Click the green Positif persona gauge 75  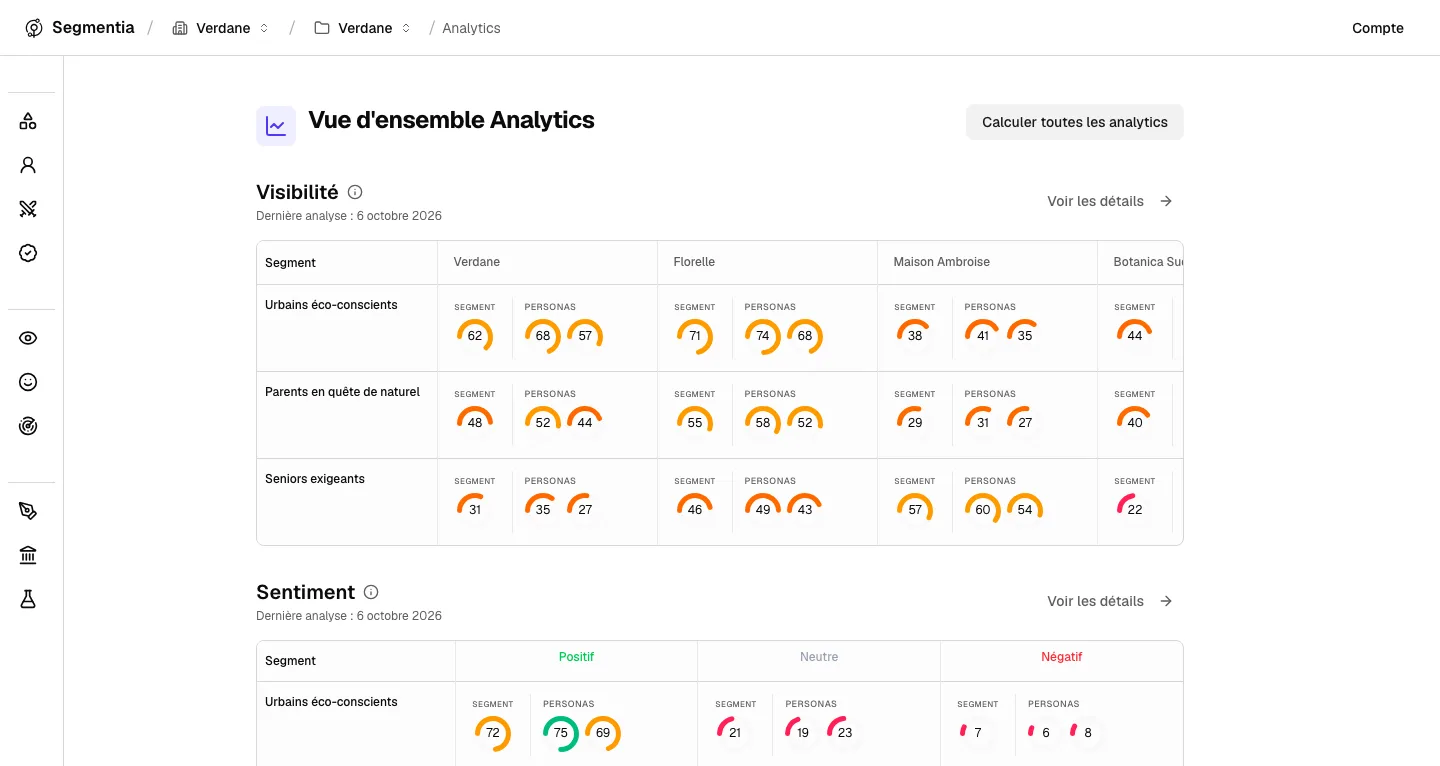[x=561, y=733]
